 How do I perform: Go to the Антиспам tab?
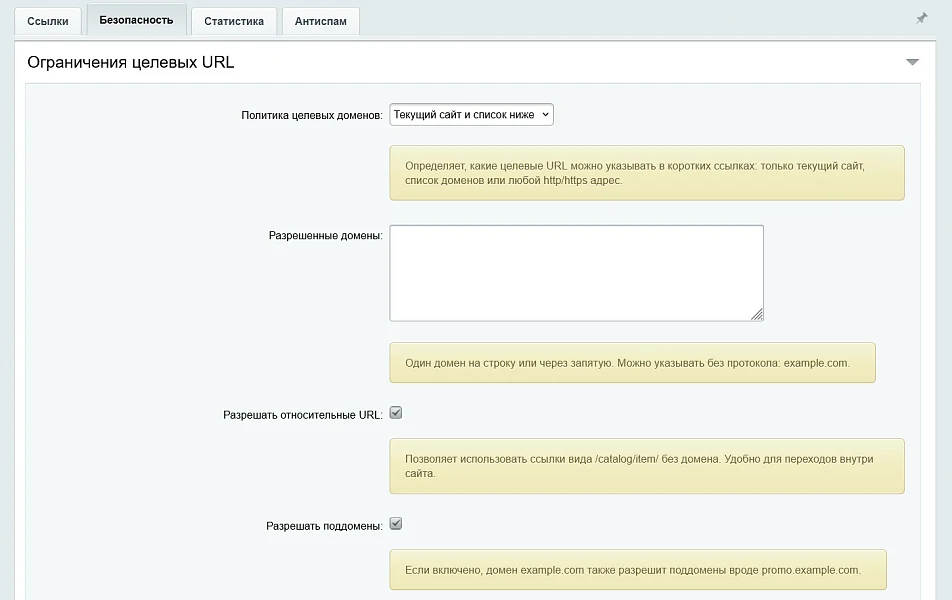321,21
